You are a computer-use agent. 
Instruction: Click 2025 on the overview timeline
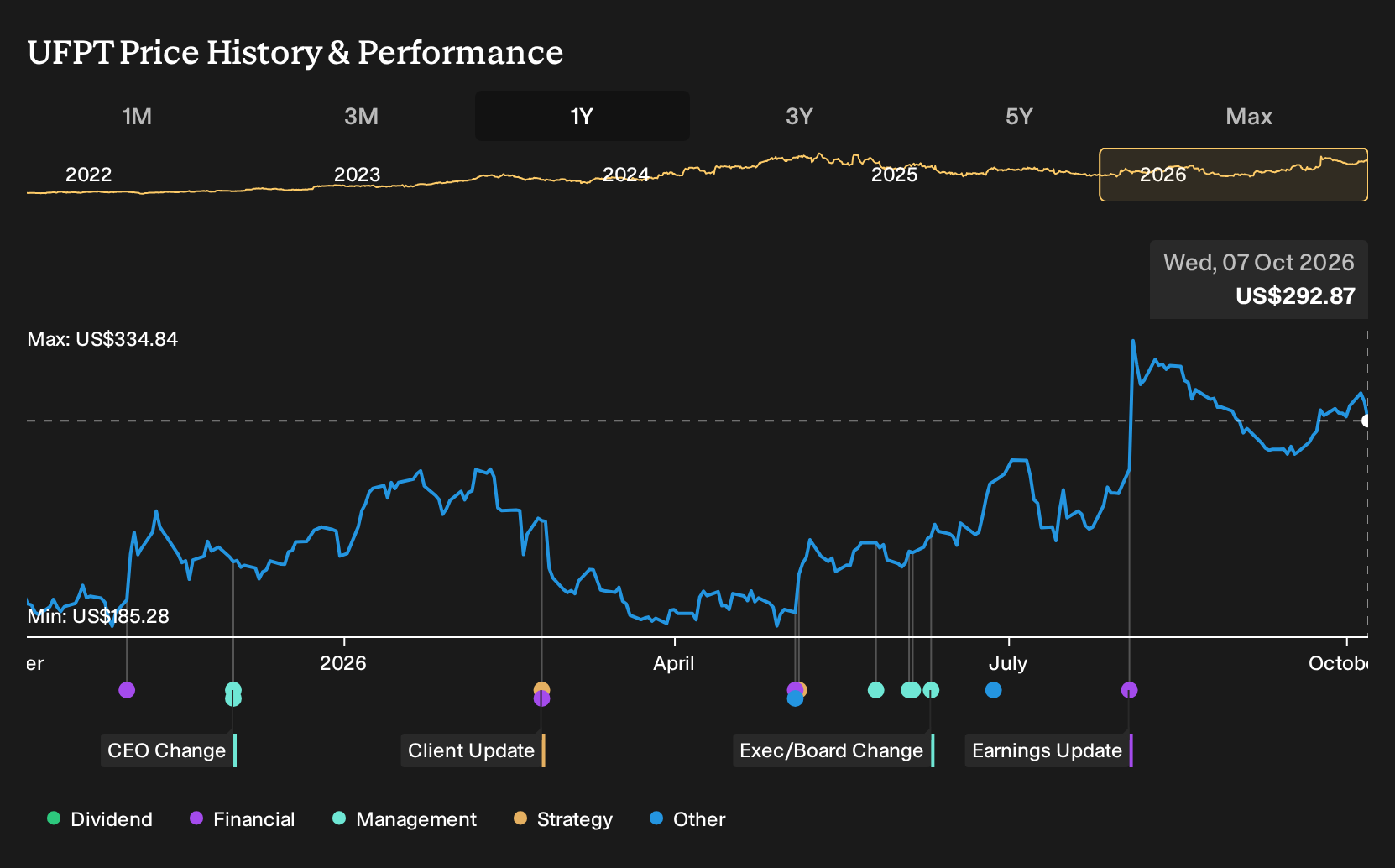[895, 175]
